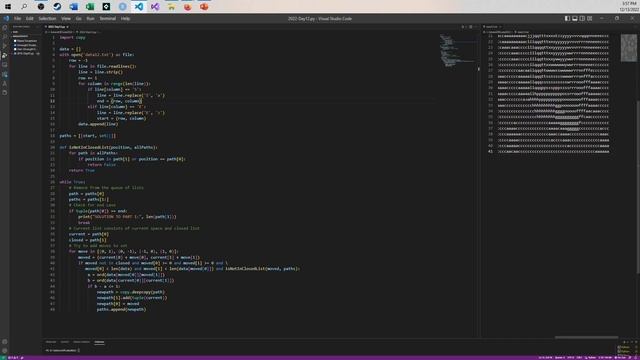640x360 pixels.
Task: Select the 2022-Day12.py editor tab
Action: tap(56, 27)
